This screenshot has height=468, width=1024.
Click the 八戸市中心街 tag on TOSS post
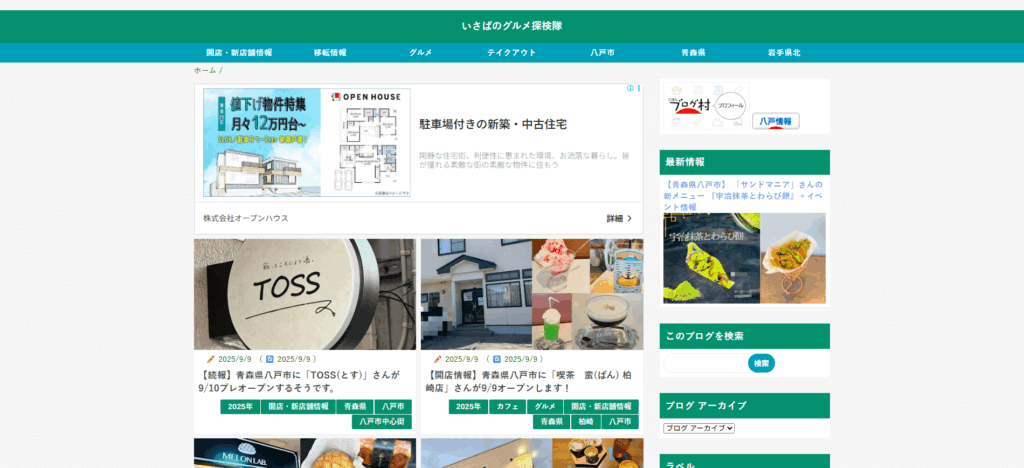coord(383,422)
